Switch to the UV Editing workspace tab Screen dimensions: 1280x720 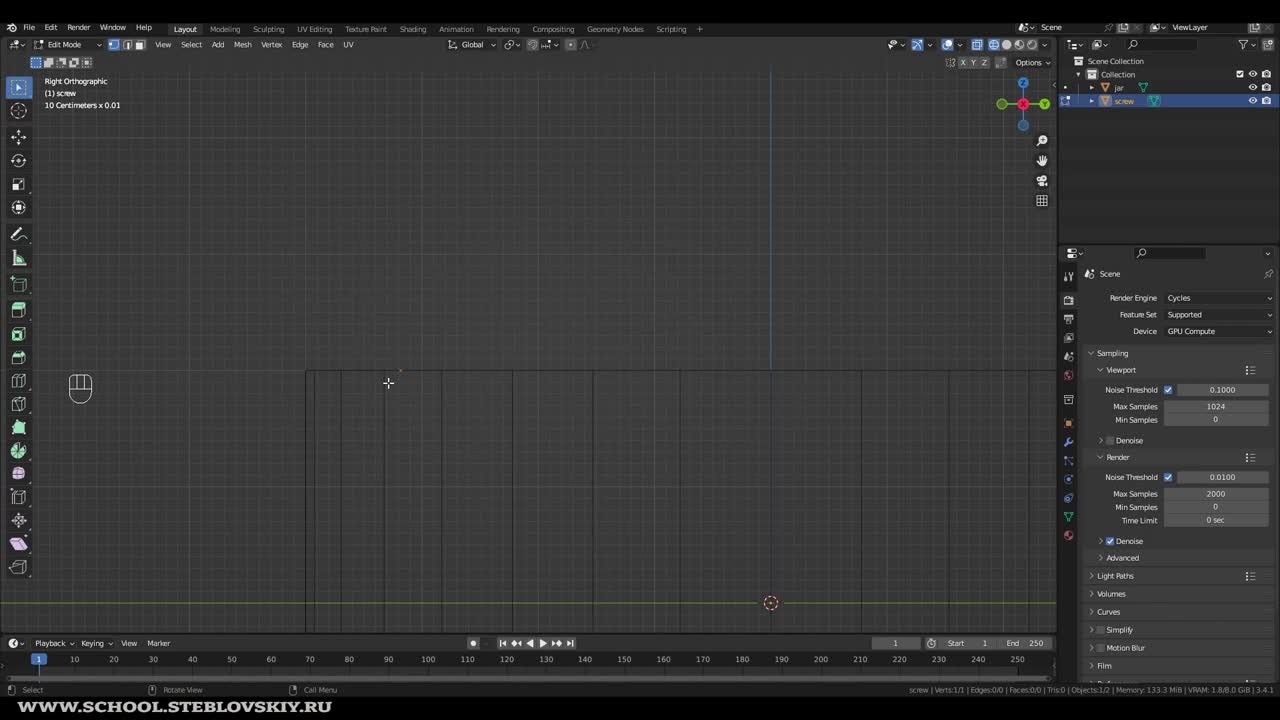coord(314,29)
